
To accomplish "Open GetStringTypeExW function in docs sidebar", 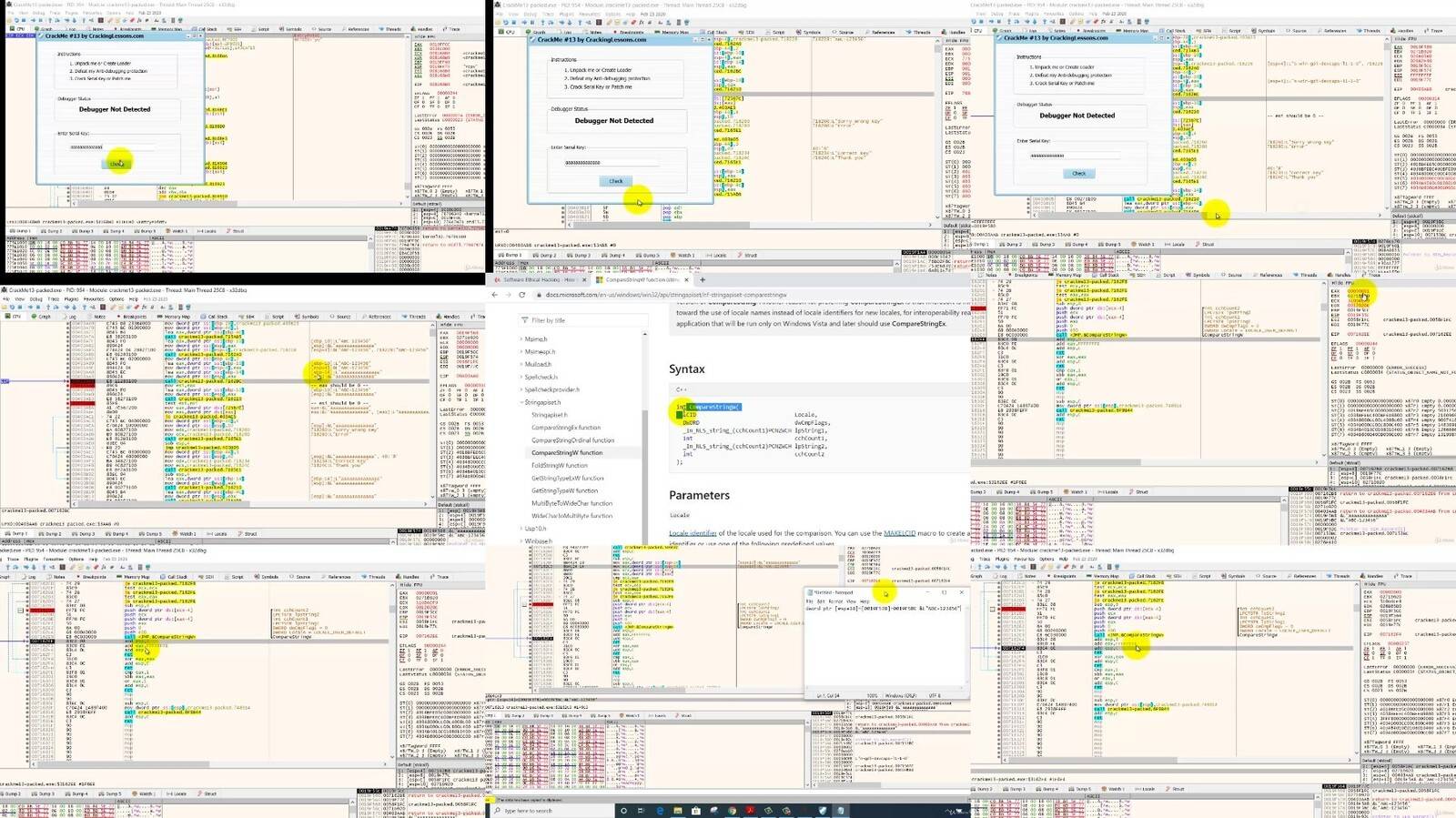I will (x=568, y=478).
